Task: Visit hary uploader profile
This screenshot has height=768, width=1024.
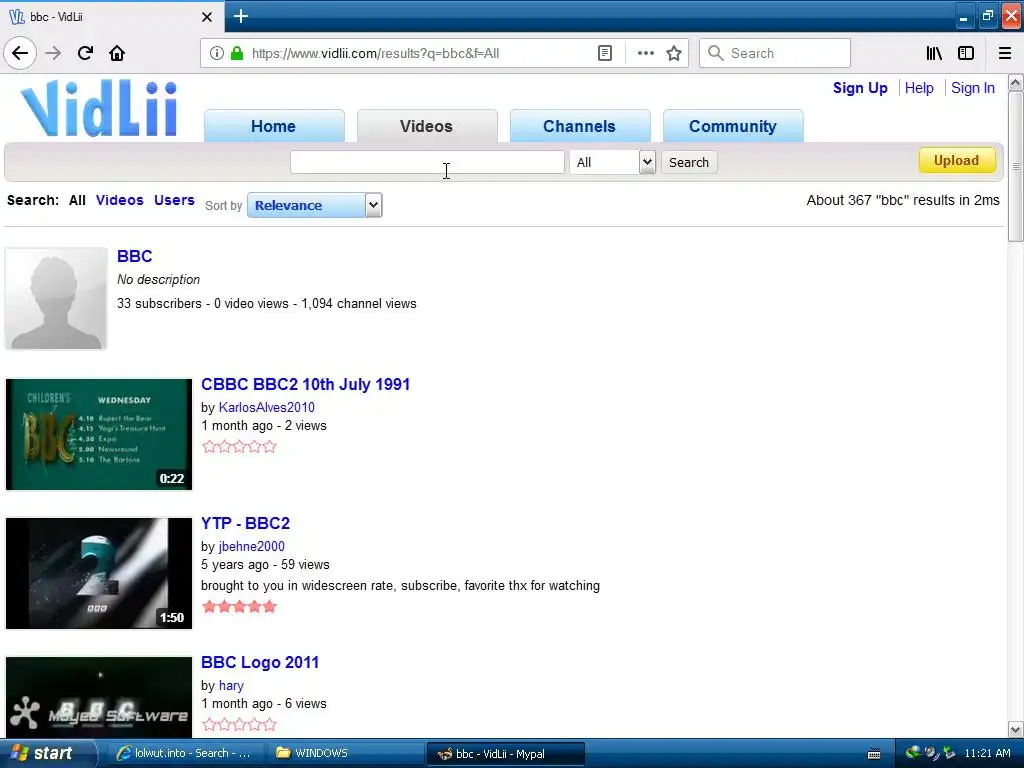Action: coord(231,686)
